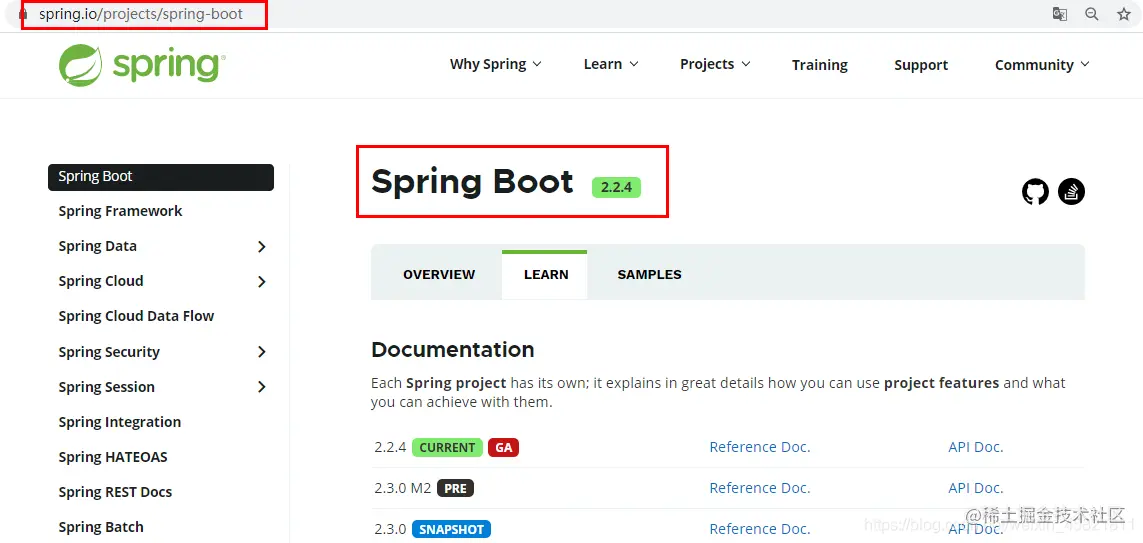Click the PRE badge on 2.3.0 M2

click(x=456, y=488)
